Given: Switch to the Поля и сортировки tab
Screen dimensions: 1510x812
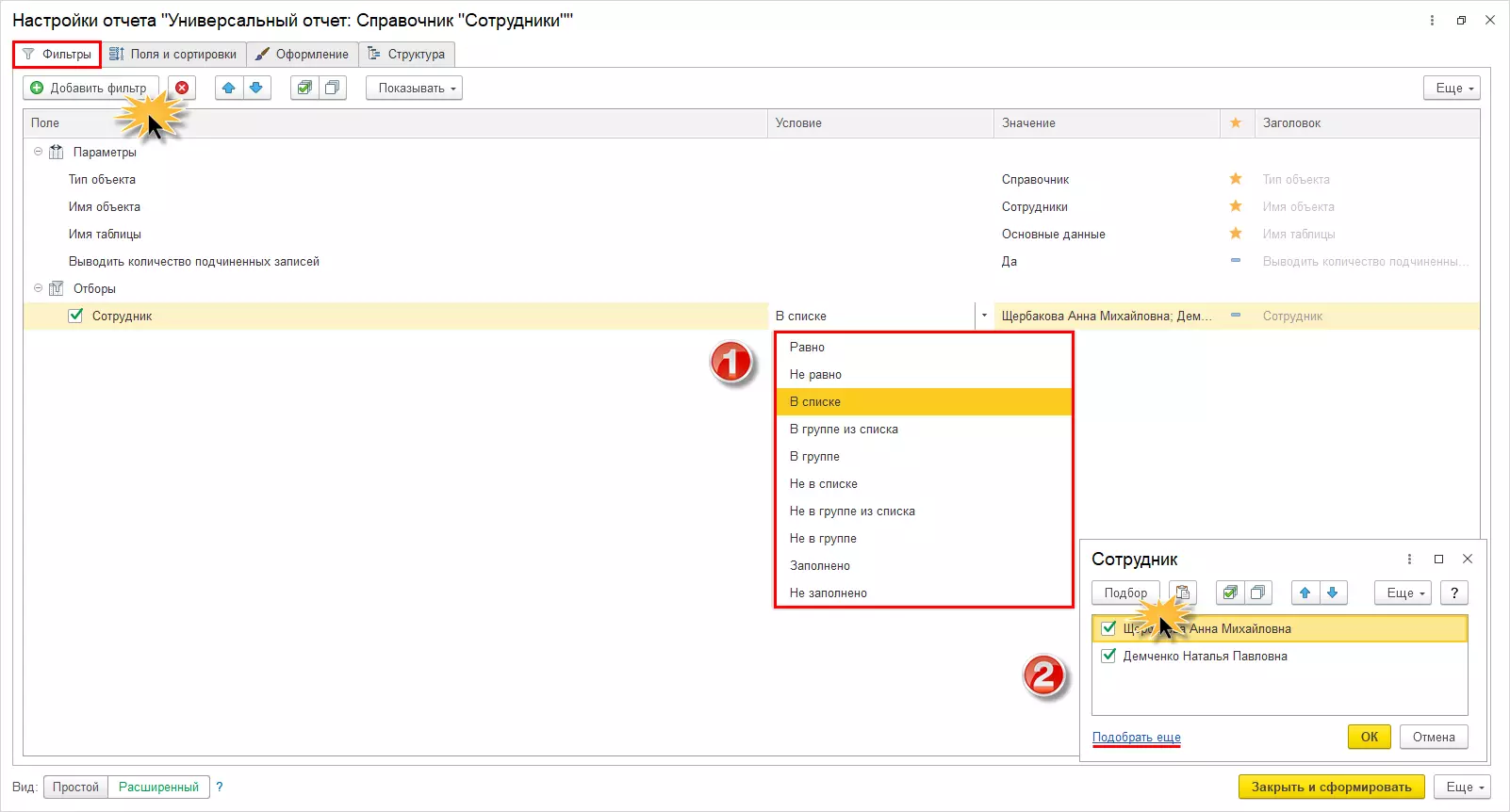Looking at the screenshot, I should [x=173, y=54].
